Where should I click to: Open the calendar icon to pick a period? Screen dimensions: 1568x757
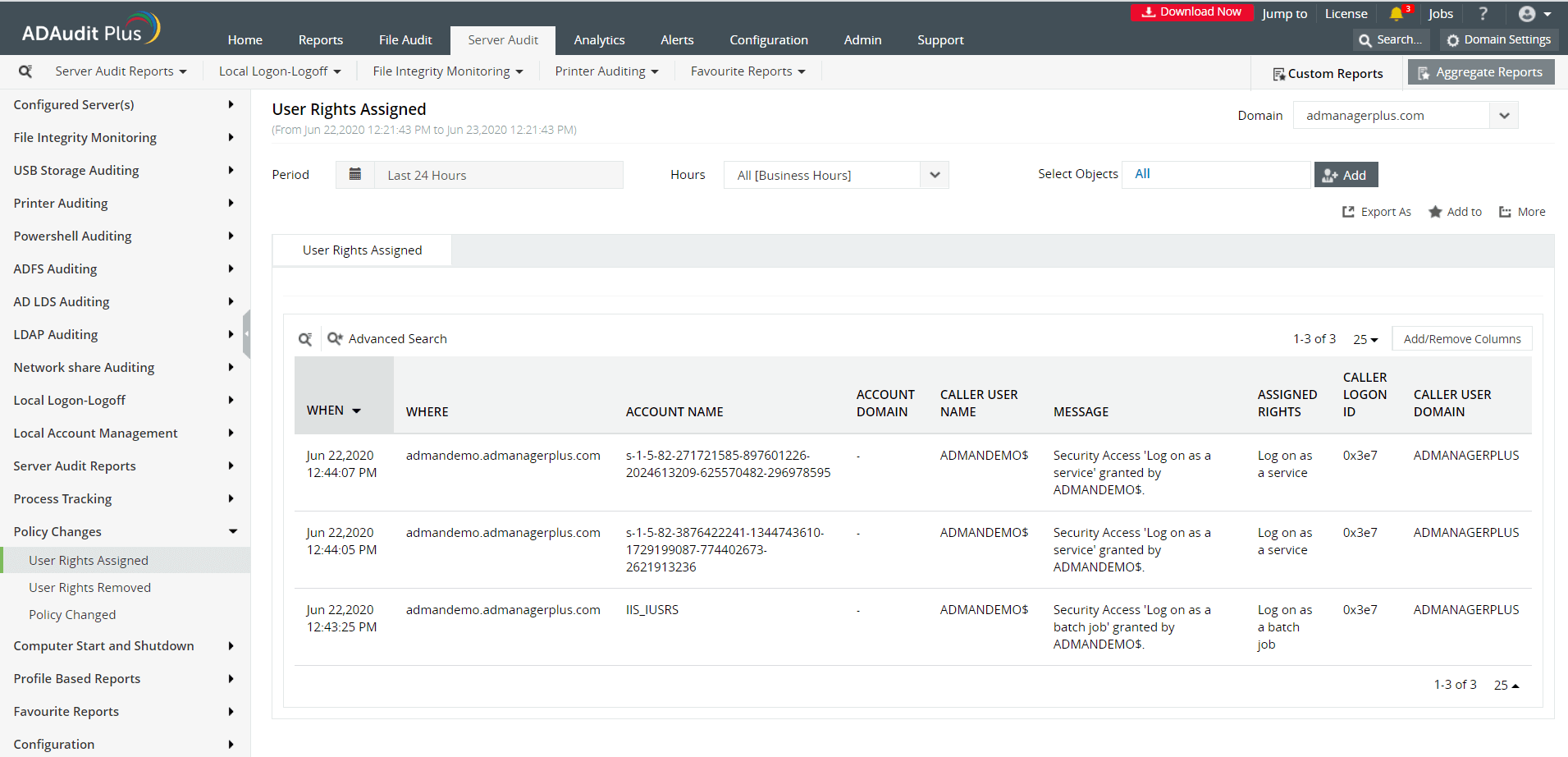[355, 174]
